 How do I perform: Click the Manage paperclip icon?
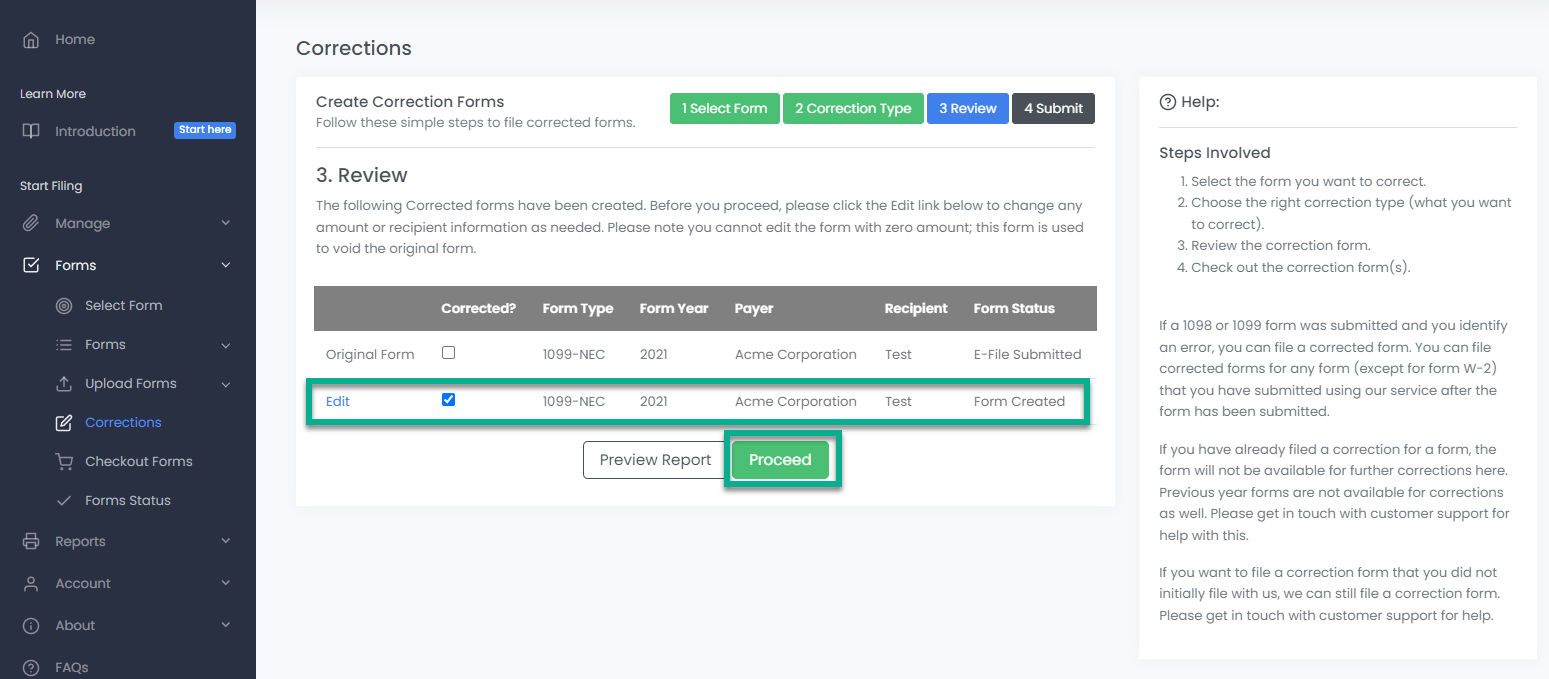click(x=31, y=223)
